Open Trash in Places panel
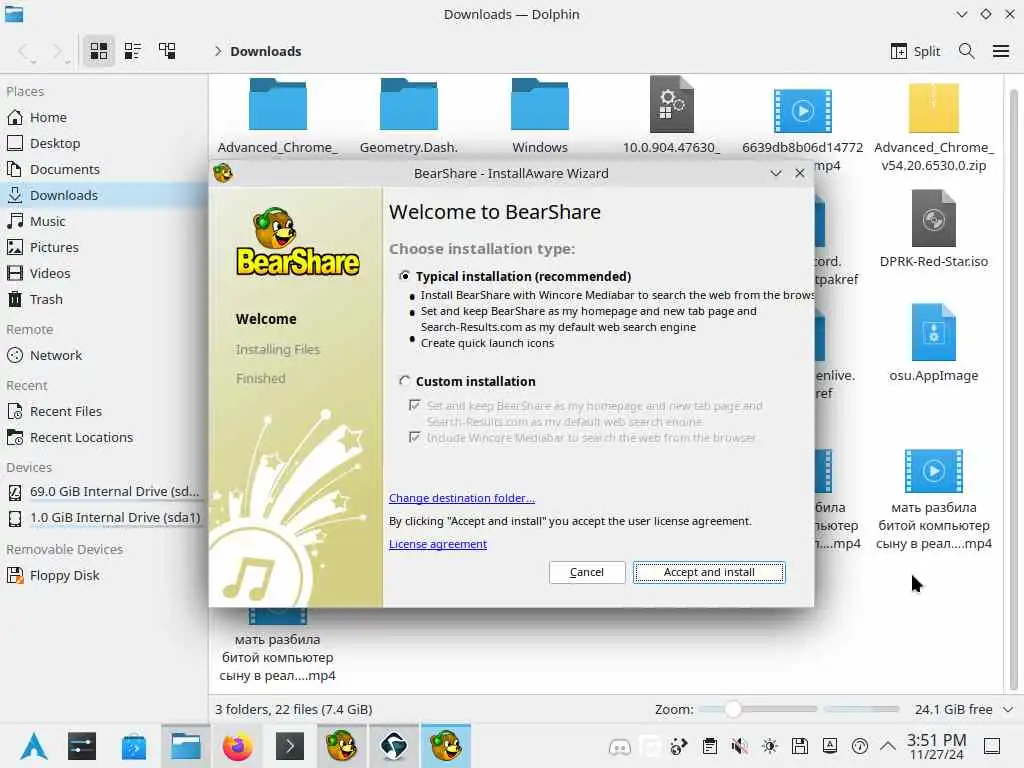Viewport: 1024px width, 768px height. click(104, 300)
